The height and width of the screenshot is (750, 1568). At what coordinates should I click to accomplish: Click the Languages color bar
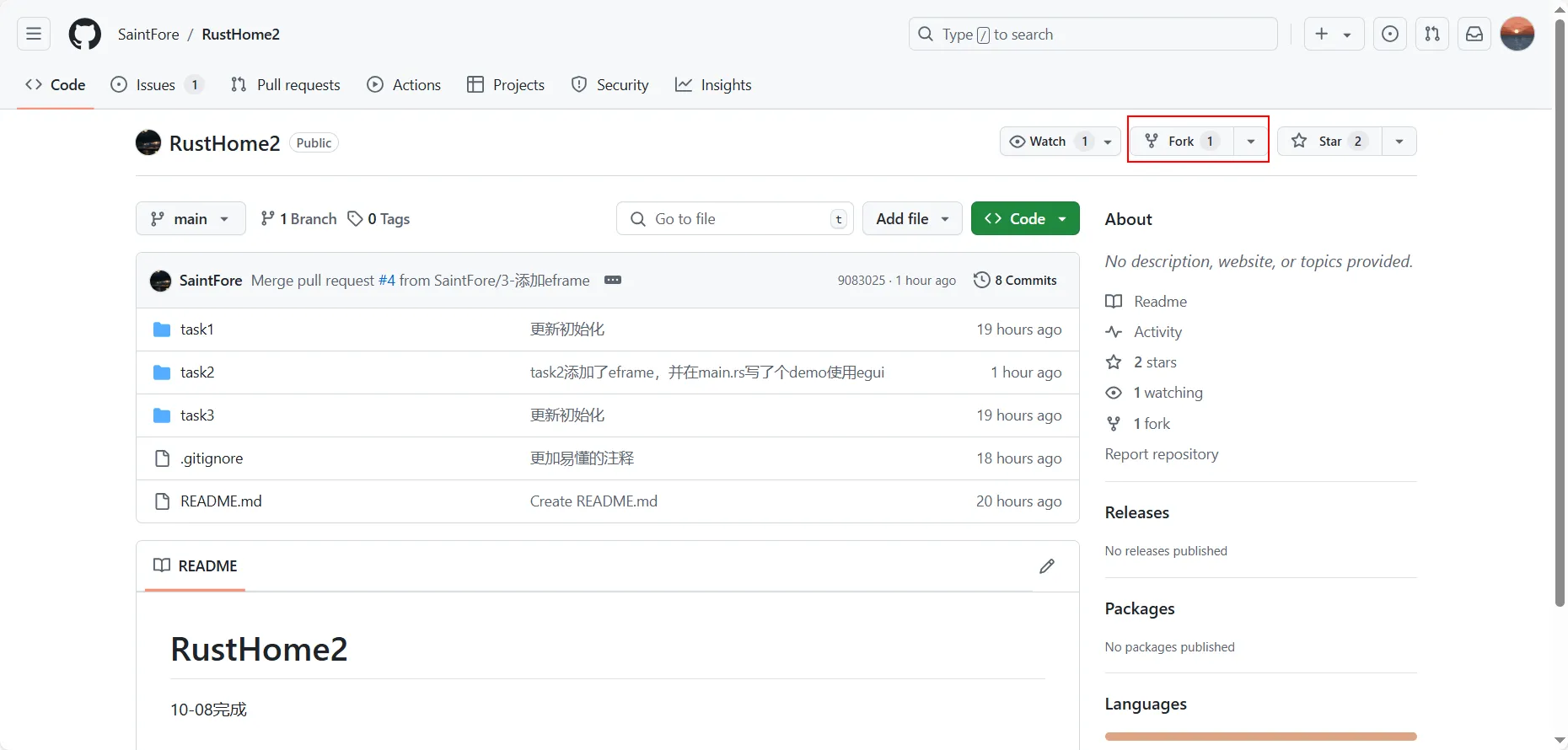[1260, 737]
